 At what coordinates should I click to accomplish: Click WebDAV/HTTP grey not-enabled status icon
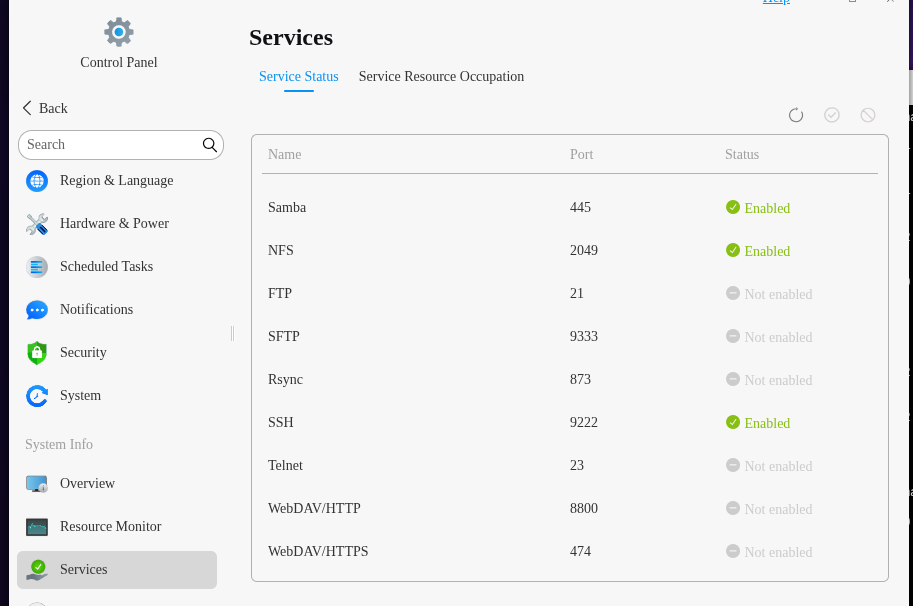[733, 508]
